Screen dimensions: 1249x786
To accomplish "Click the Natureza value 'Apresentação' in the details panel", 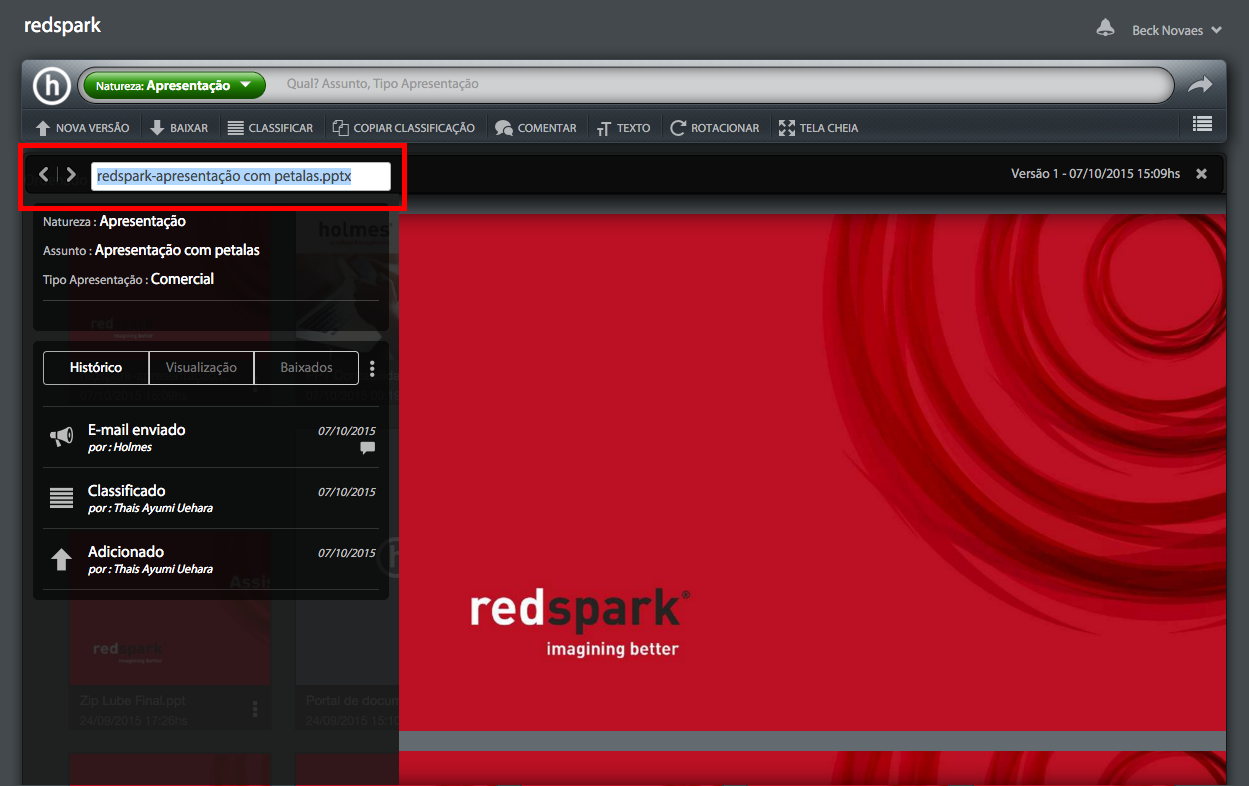I will click(x=142, y=221).
